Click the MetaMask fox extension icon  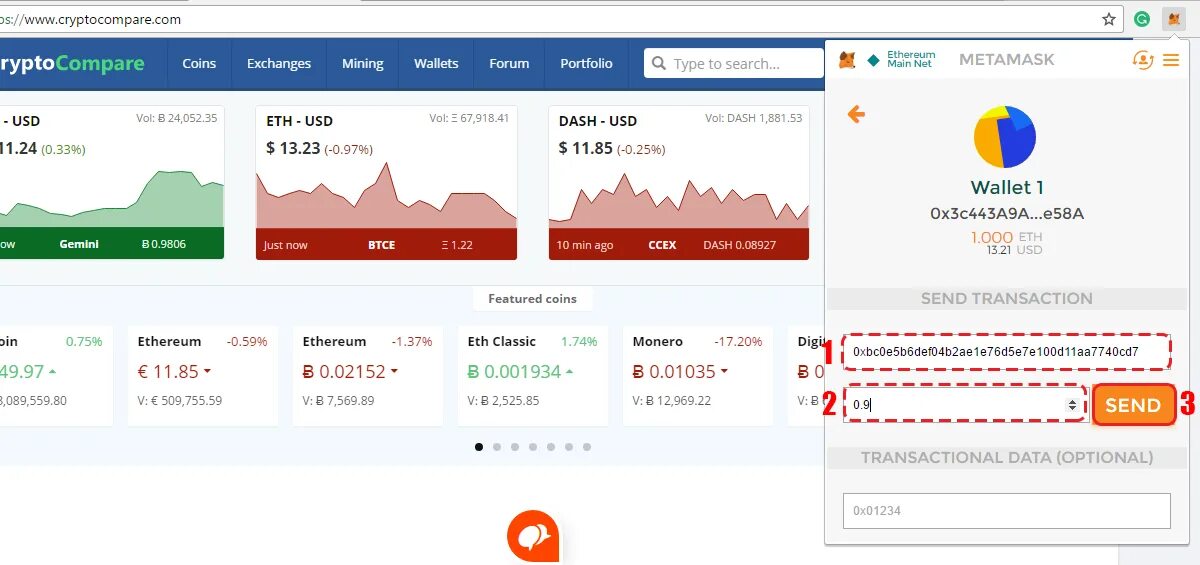[1174, 19]
